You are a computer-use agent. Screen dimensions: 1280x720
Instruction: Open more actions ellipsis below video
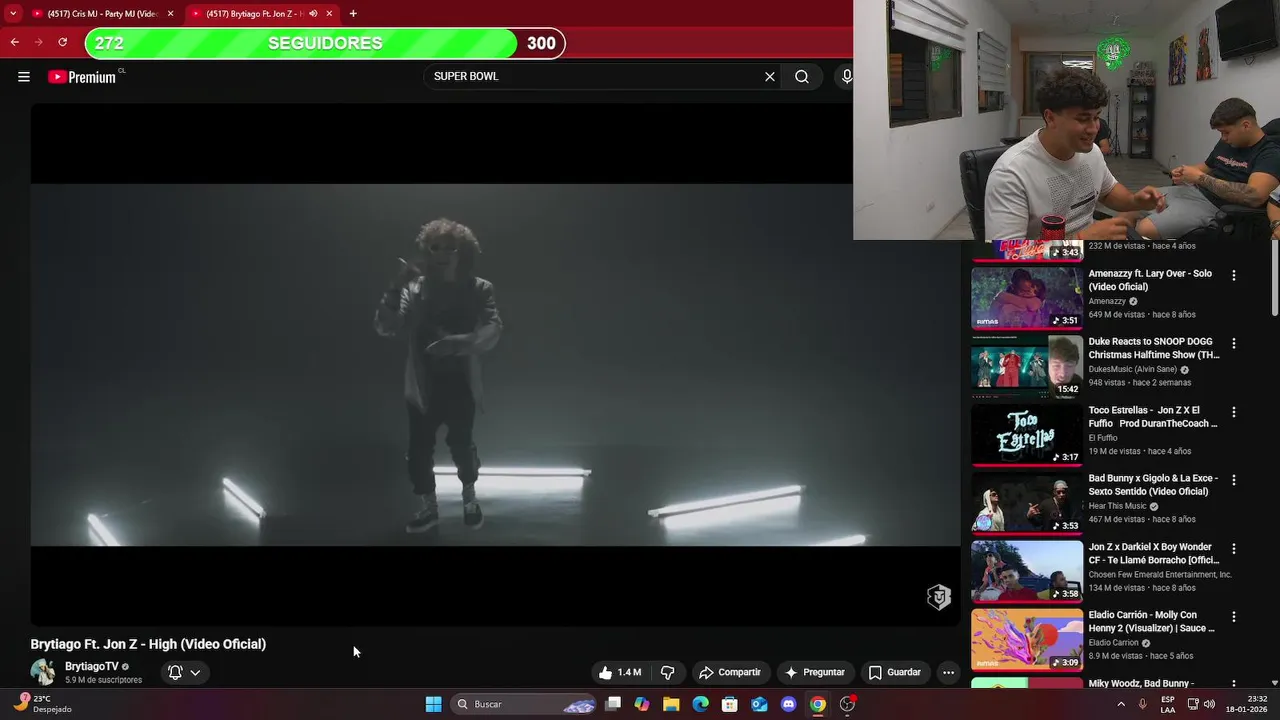click(x=948, y=672)
